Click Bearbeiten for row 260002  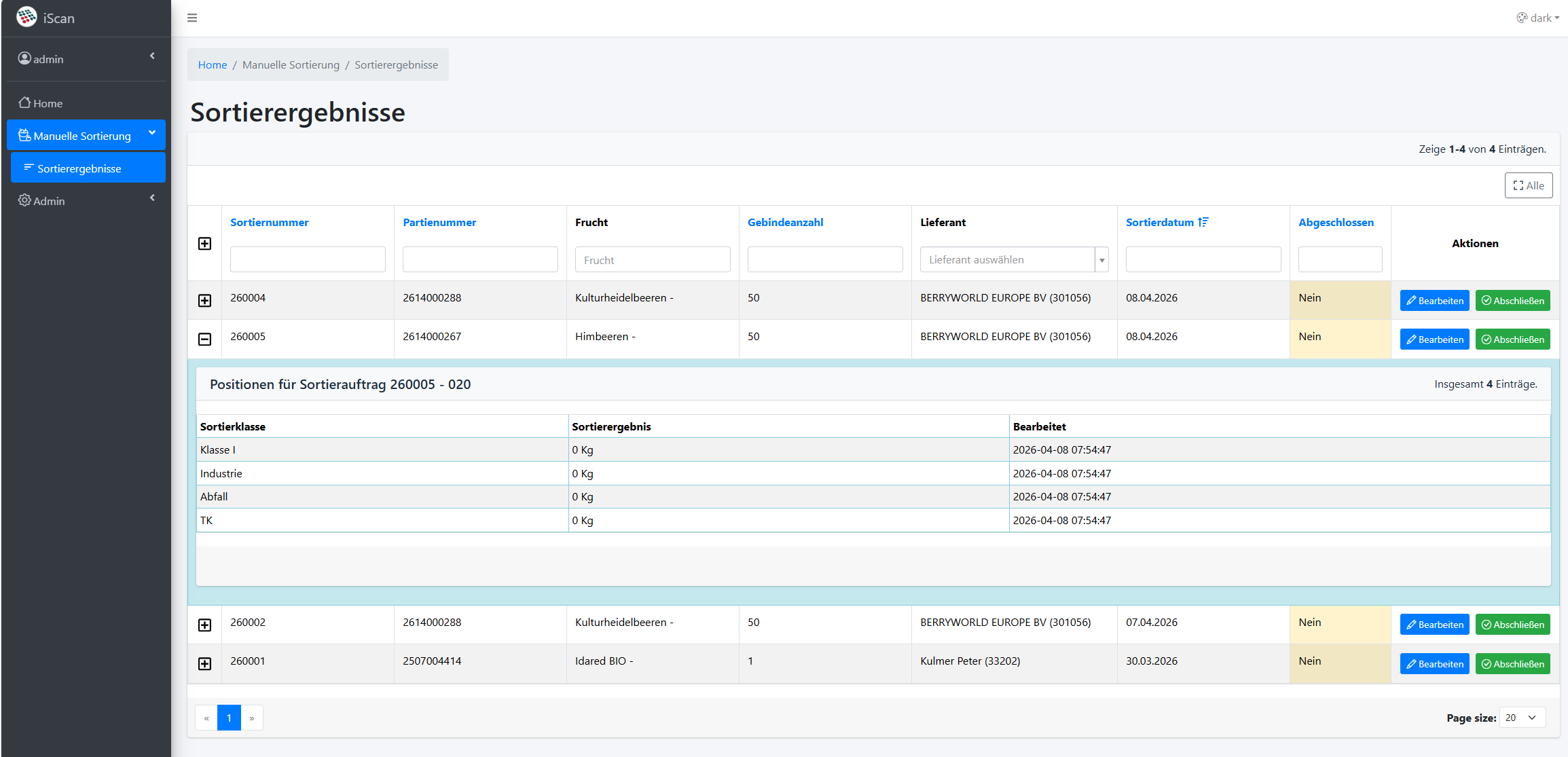click(x=1434, y=625)
